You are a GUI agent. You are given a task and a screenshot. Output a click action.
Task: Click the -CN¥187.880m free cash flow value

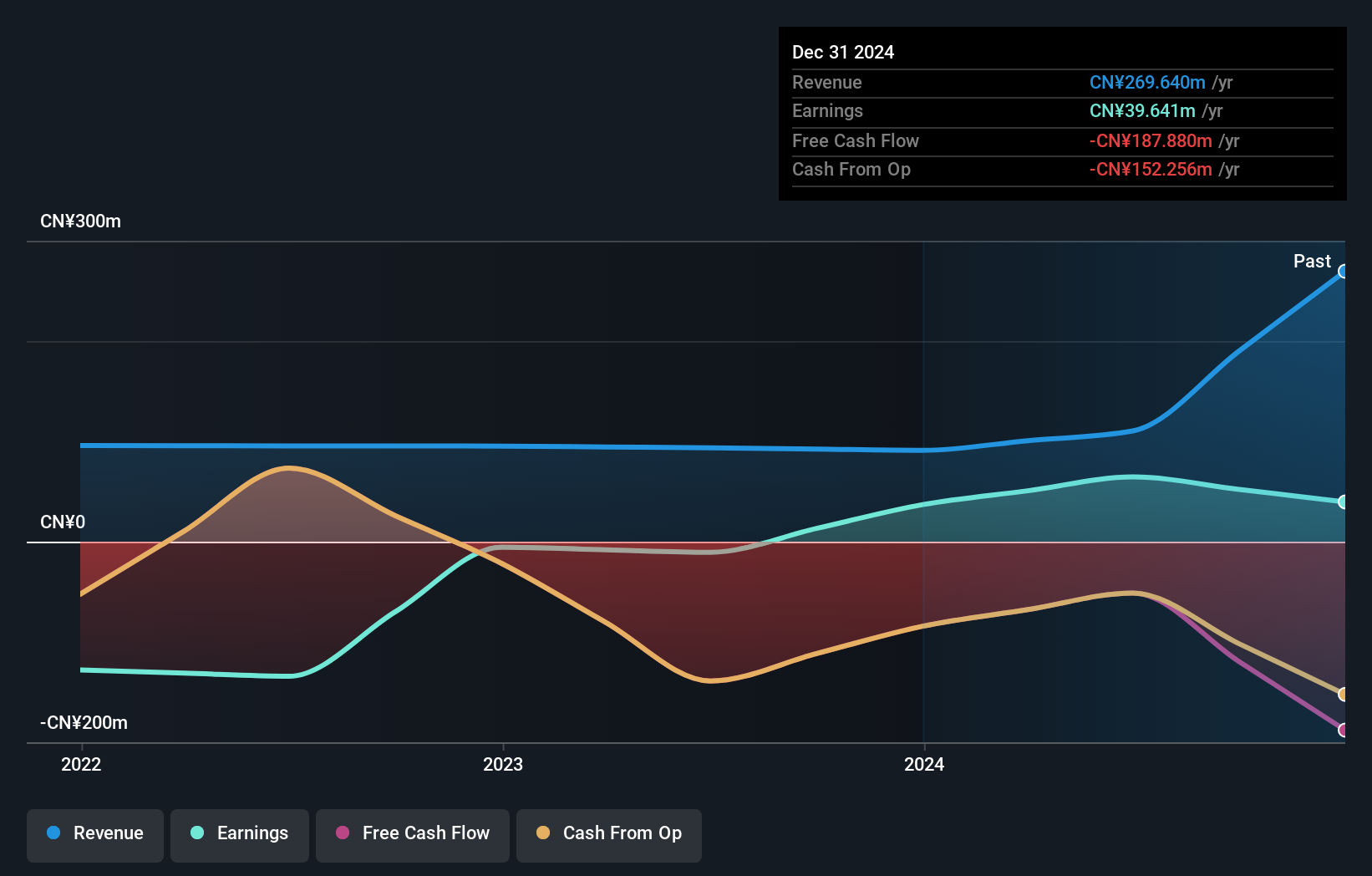tap(1151, 141)
